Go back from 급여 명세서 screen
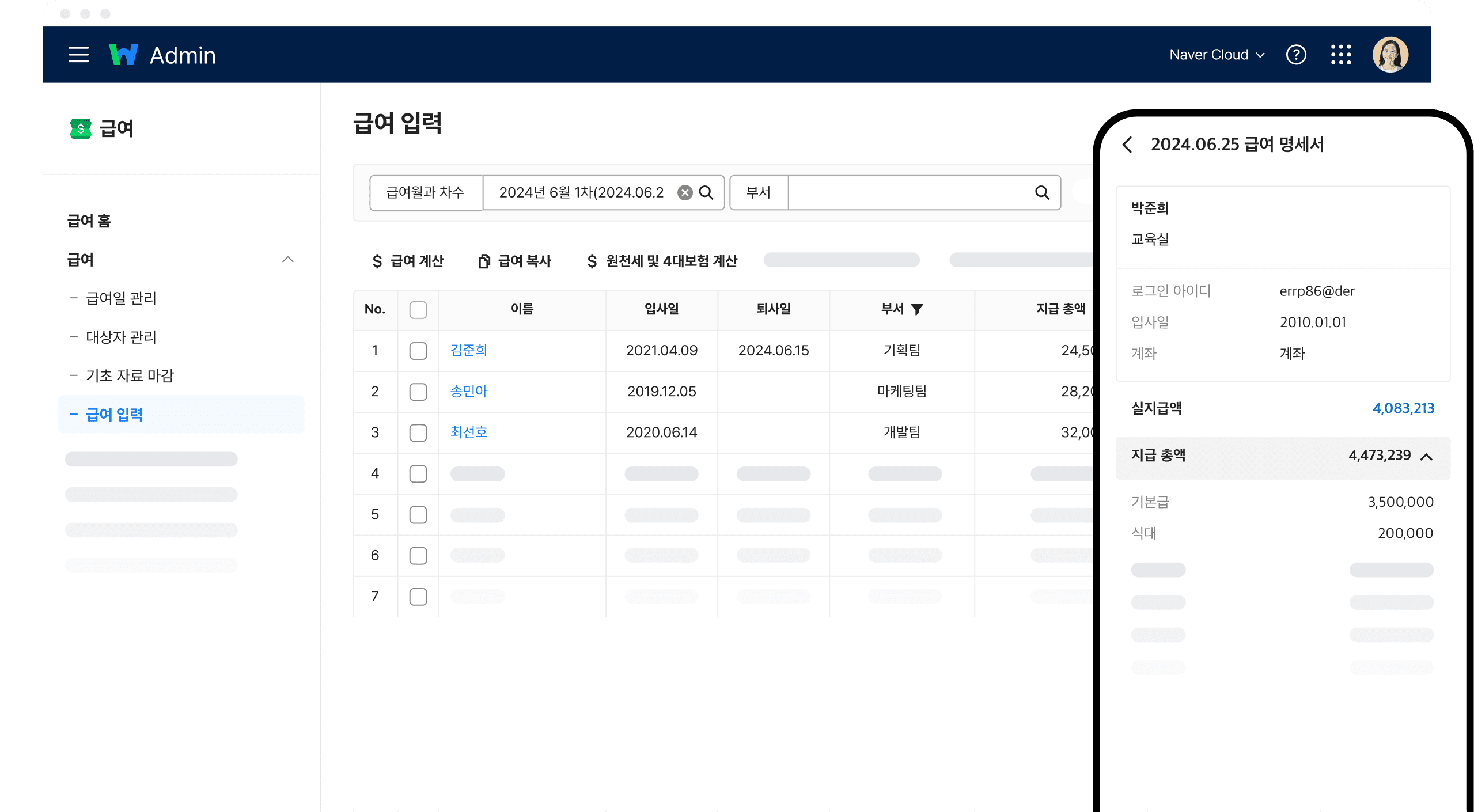 (1128, 145)
